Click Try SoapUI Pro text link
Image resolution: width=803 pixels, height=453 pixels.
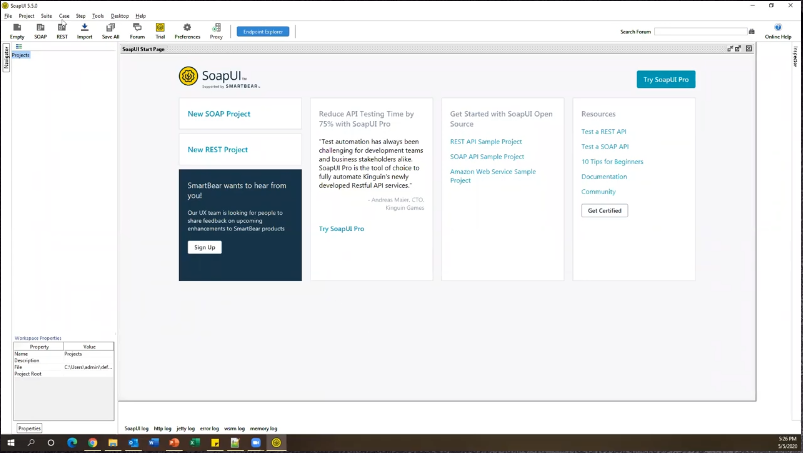[341, 229]
